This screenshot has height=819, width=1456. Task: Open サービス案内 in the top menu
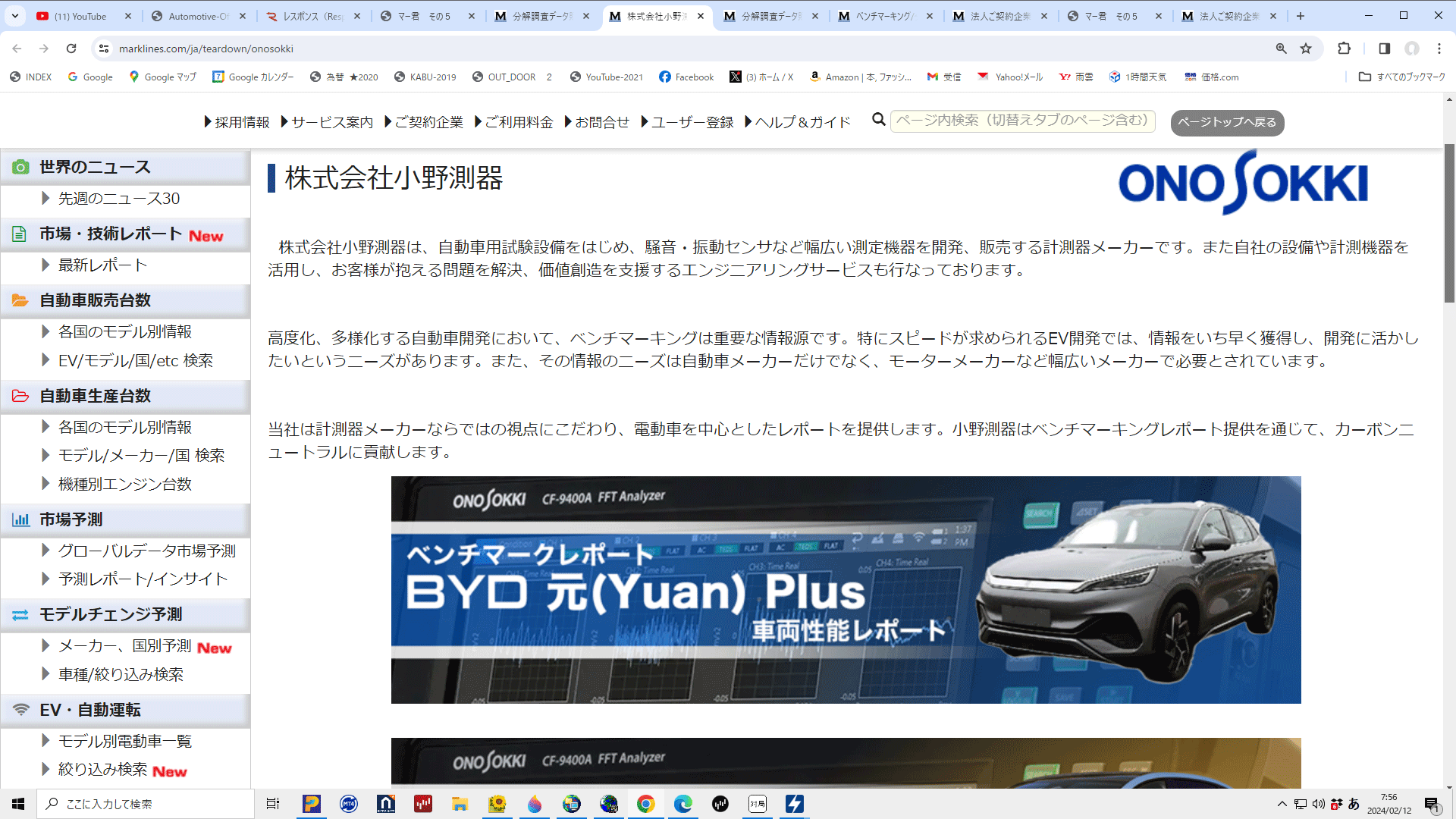[327, 122]
